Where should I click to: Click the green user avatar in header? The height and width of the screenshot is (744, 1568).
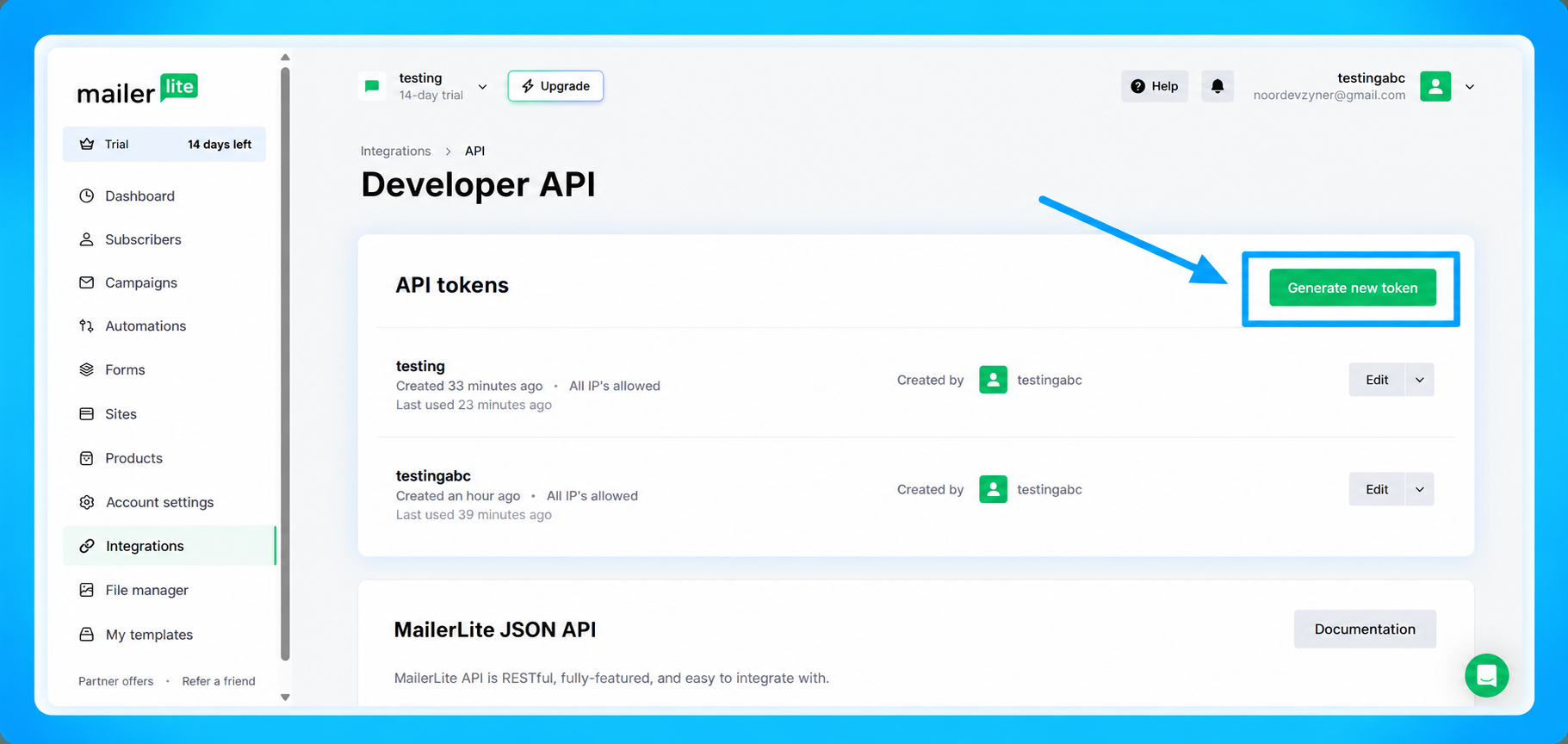(x=1435, y=86)
